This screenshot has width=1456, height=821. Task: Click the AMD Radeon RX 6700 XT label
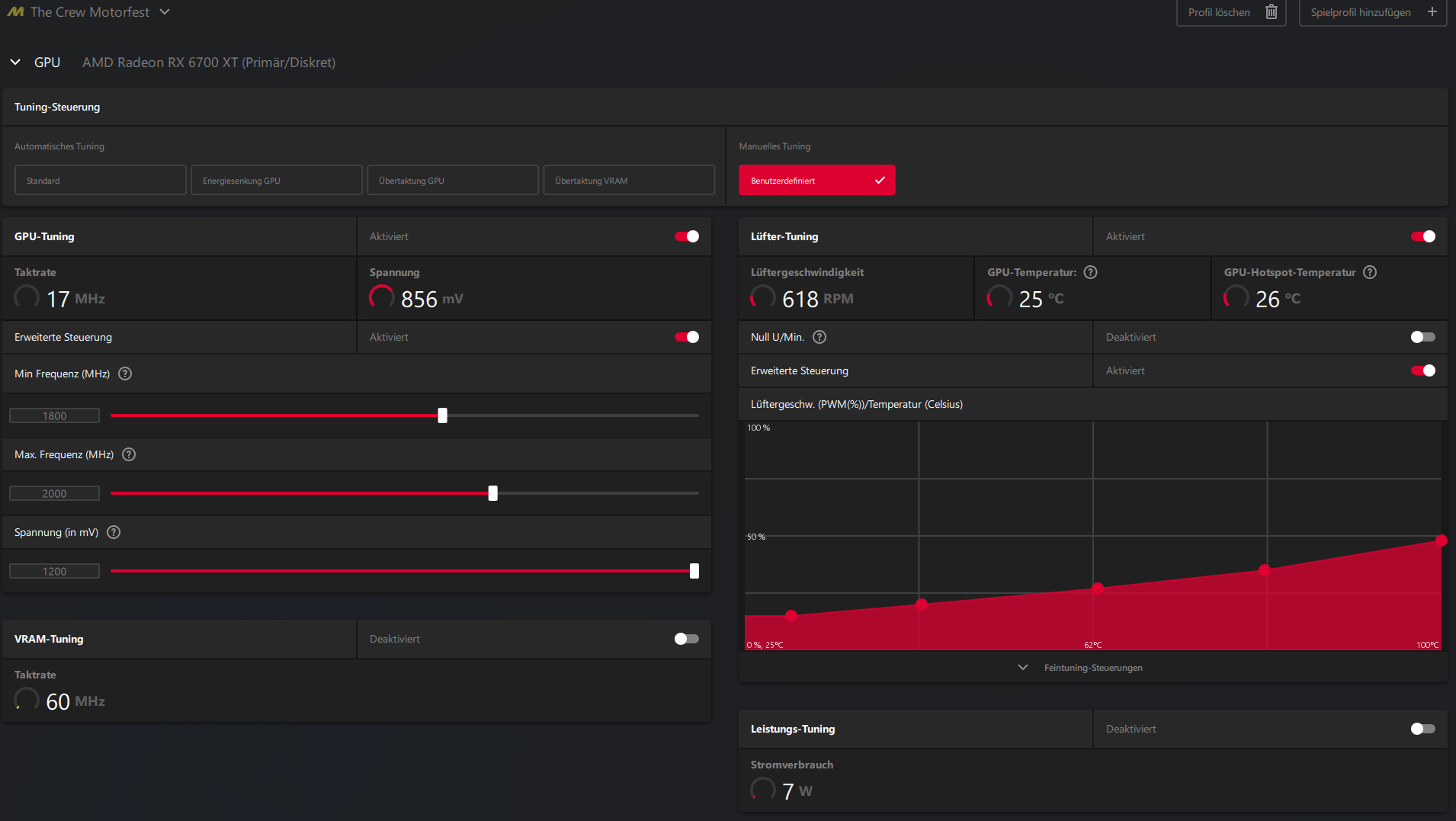(x=209, y=63)
